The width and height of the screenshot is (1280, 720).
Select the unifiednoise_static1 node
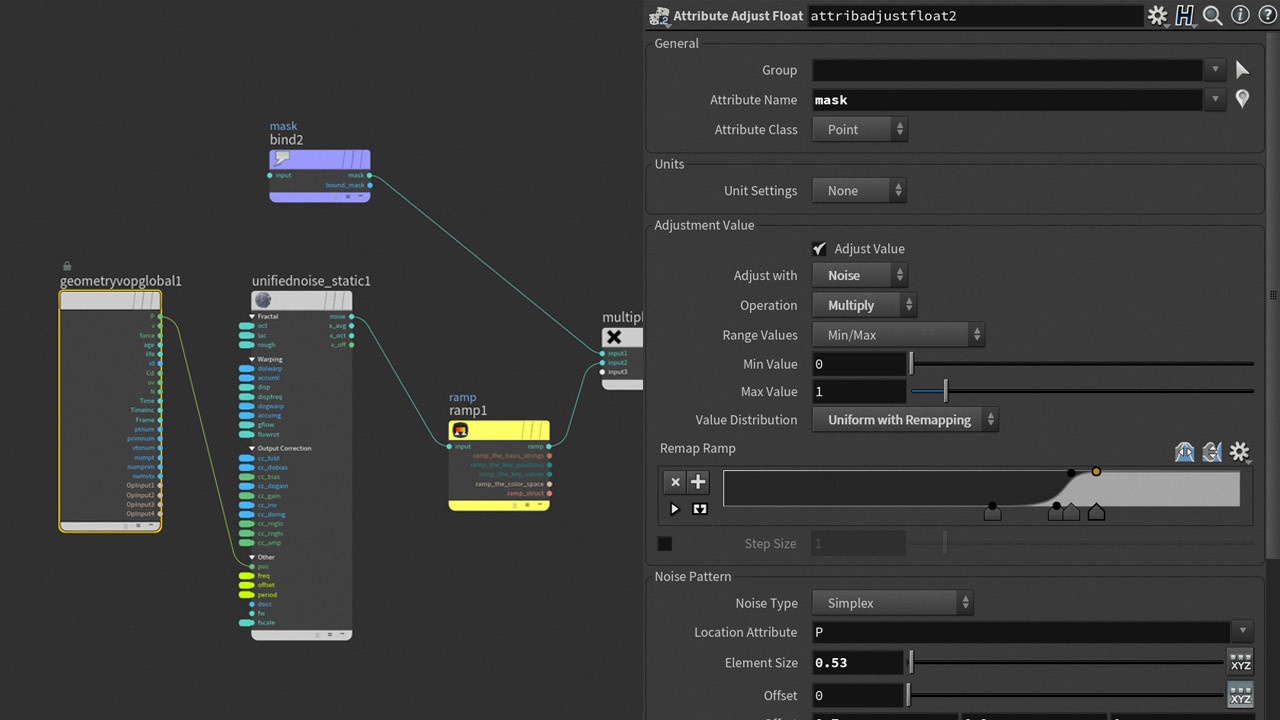coord(301,301)
